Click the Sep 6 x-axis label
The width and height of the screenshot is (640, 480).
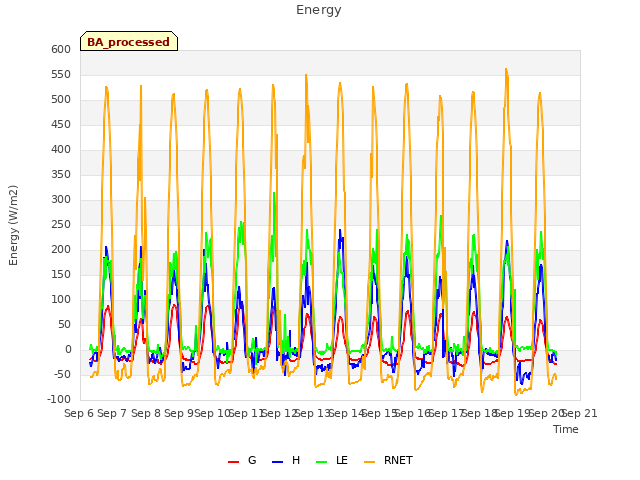click(79, 413)
